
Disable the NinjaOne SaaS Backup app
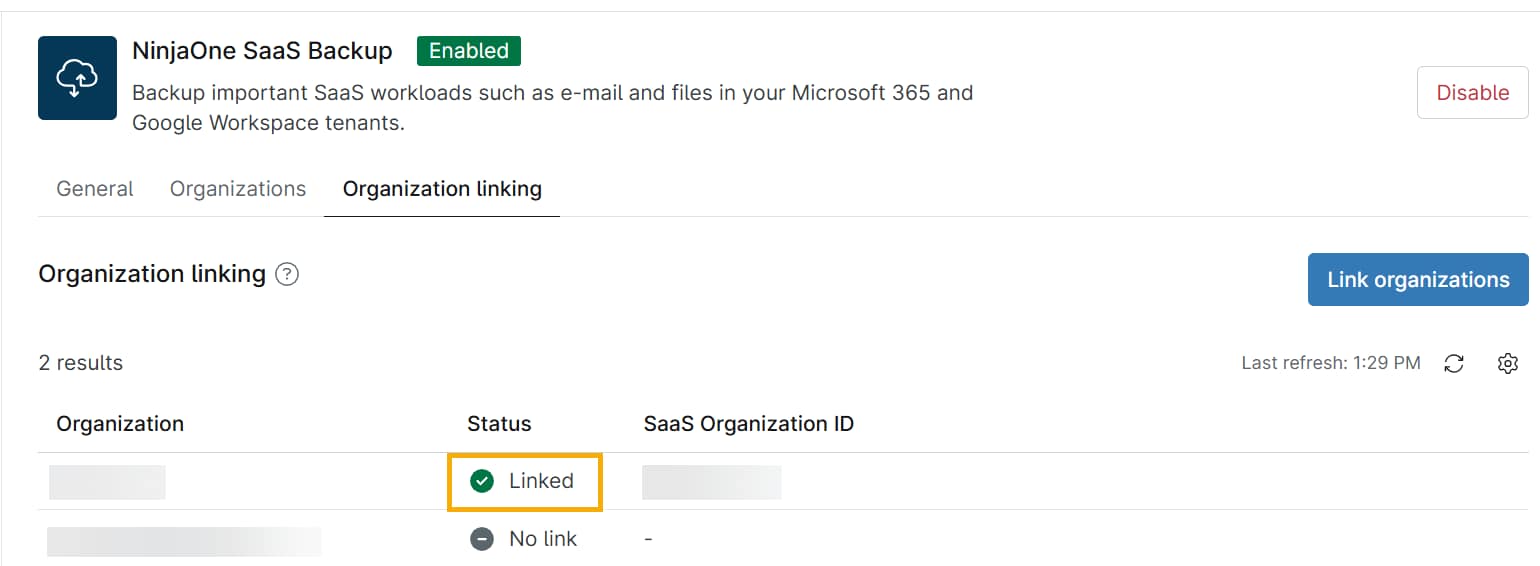tap(1472, 93)
